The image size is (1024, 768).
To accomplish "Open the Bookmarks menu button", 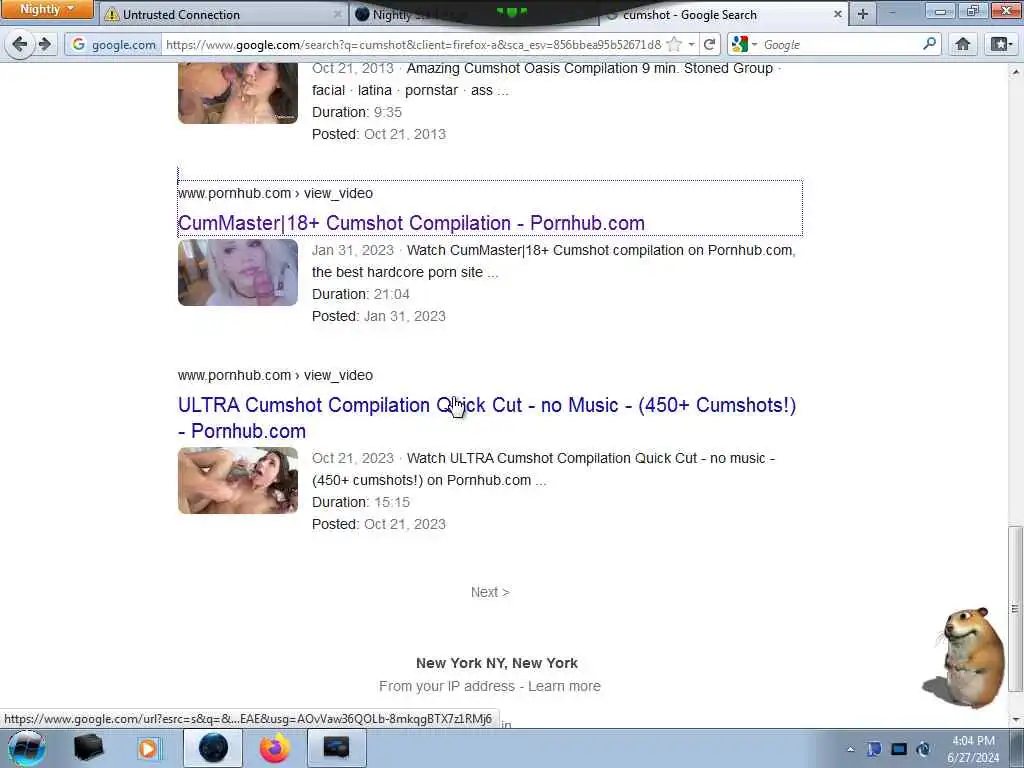I will (x=1000, y=44).
